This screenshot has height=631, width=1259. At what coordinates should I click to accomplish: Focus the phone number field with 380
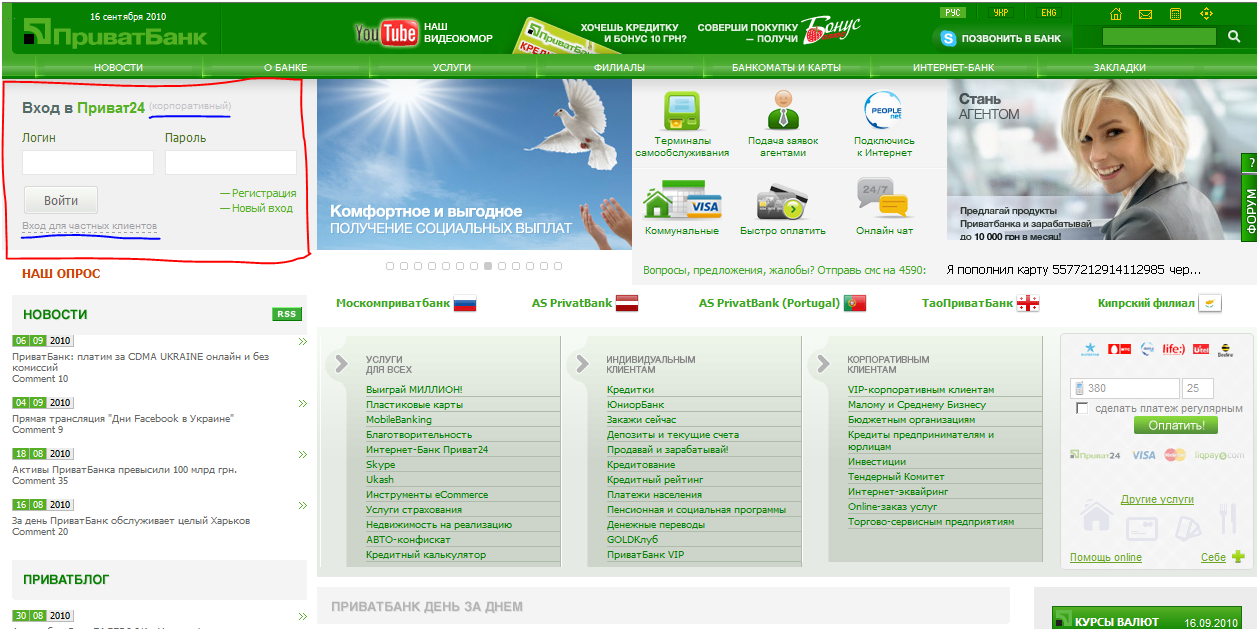point(1123,389)
